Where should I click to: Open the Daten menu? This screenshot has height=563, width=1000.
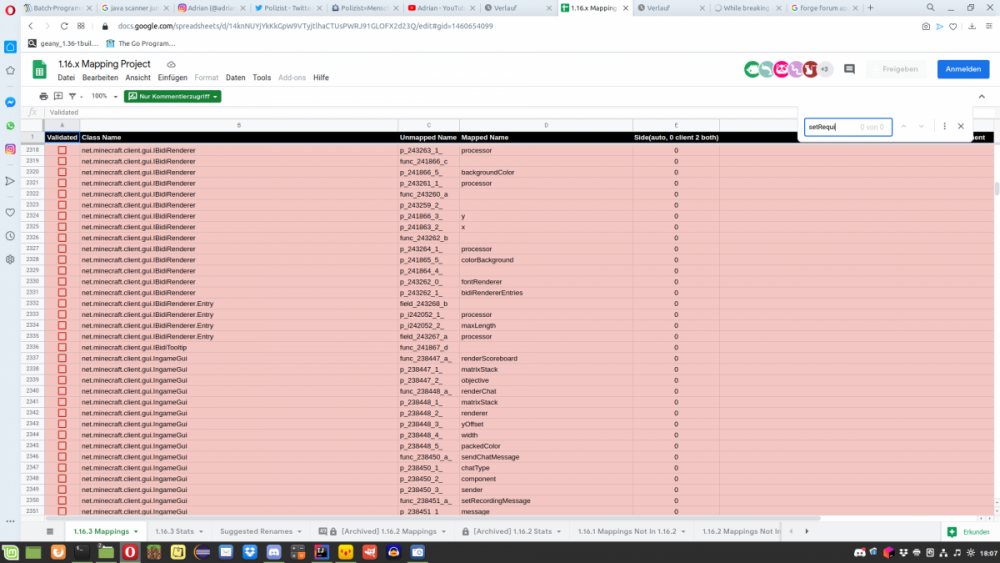tap(235, 78)
